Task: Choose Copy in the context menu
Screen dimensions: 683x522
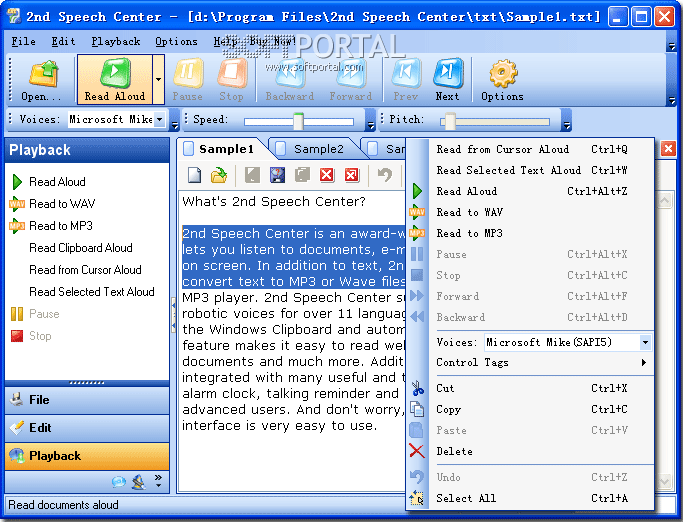Action: pos(530,409)
